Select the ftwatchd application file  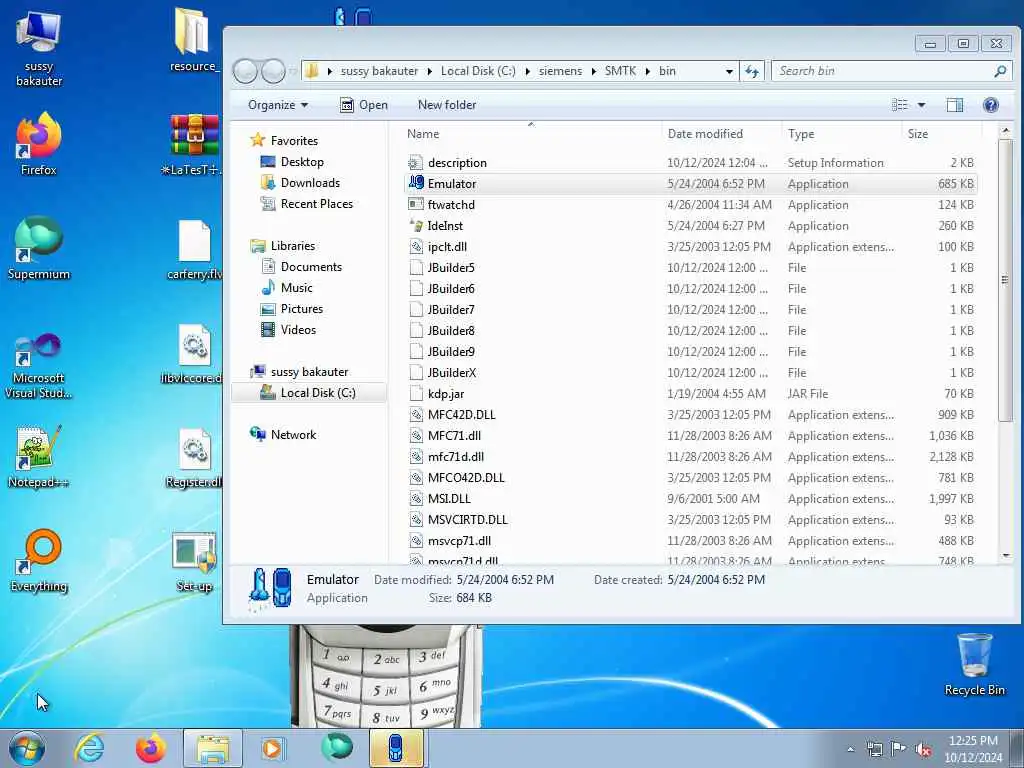pos(691,204)
